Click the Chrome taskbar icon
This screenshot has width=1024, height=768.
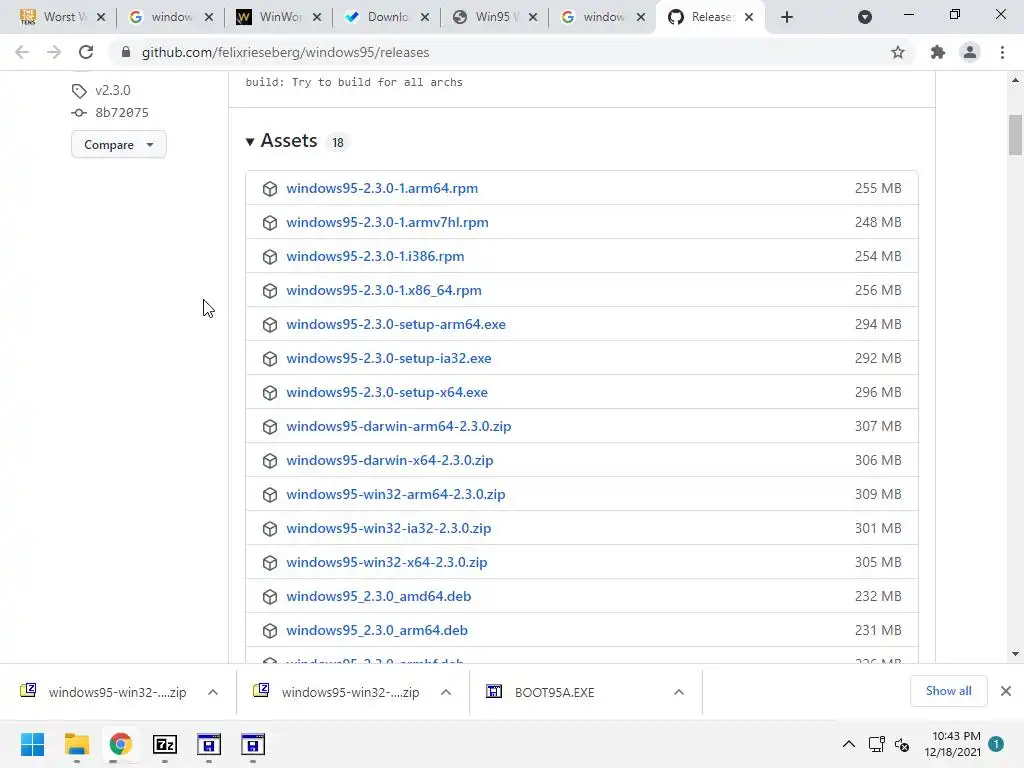[x=120, y=744]
